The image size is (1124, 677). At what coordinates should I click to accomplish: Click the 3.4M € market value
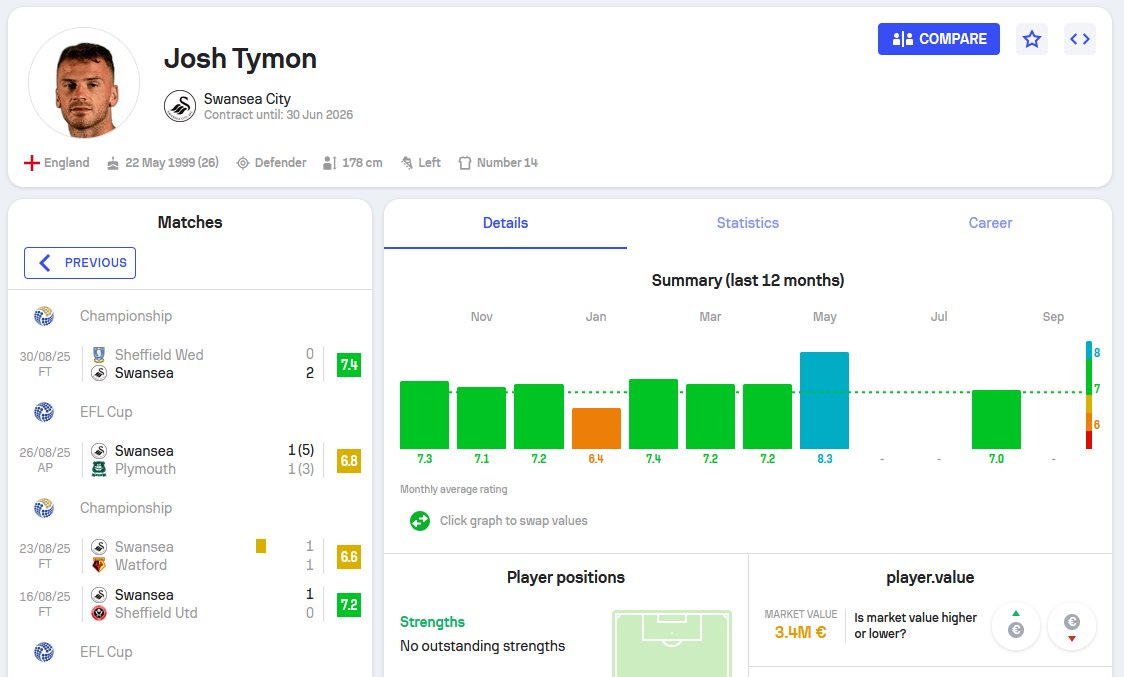click(x=800, y=633)
